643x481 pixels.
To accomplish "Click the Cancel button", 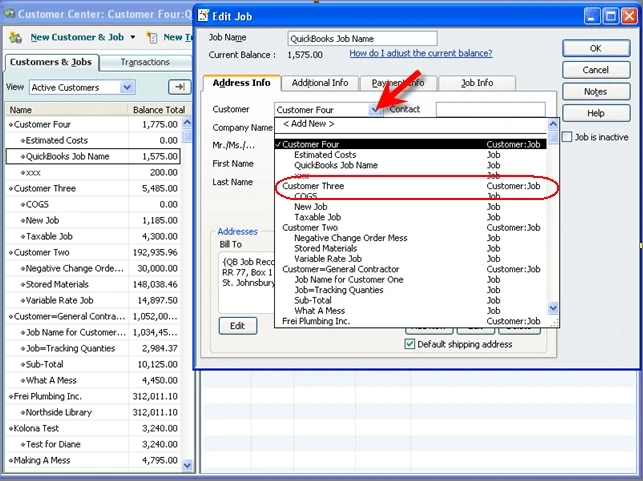I will [596, 70].
